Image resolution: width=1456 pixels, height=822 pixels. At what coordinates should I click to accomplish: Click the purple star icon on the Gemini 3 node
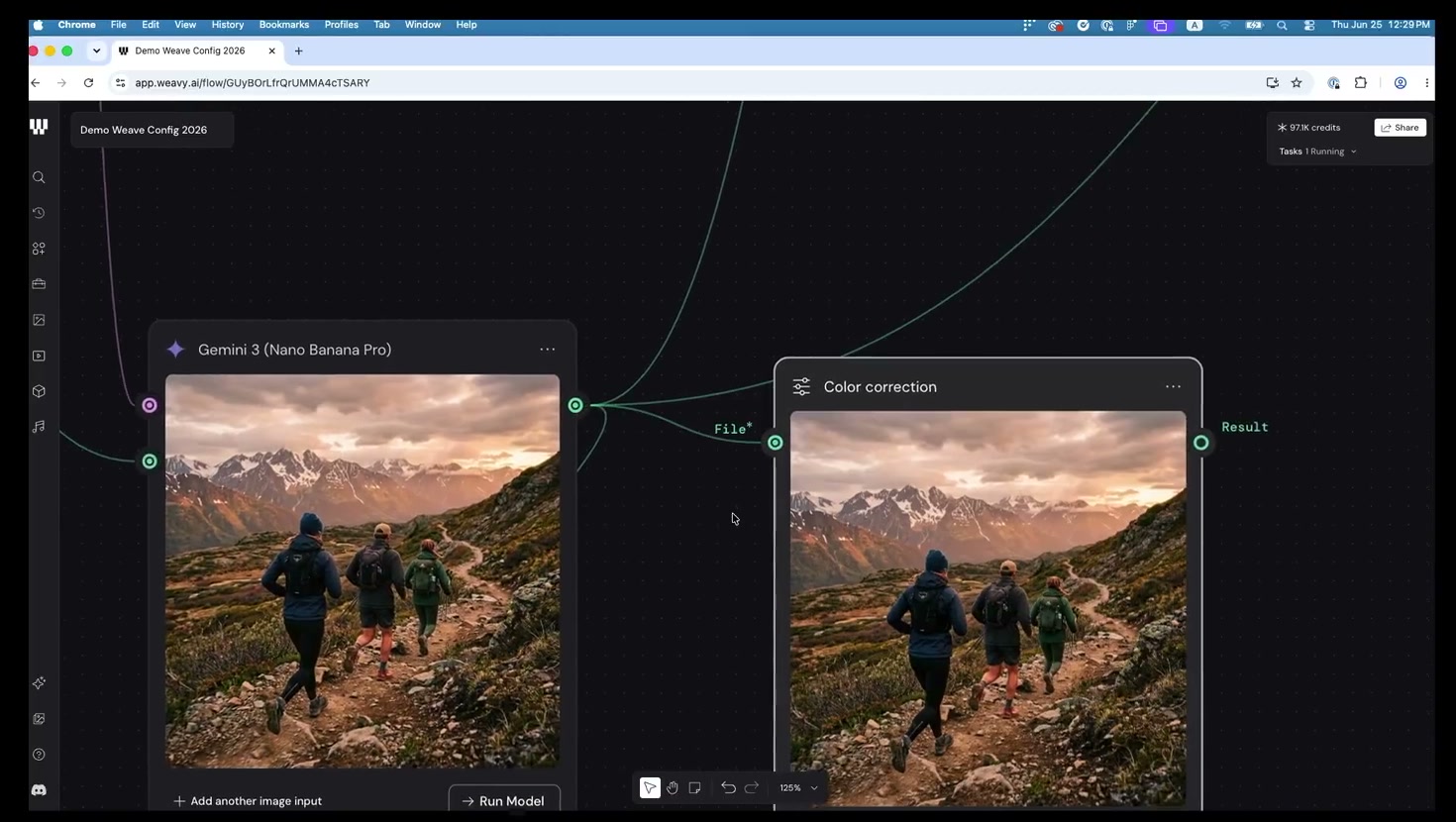coord(175,350)
